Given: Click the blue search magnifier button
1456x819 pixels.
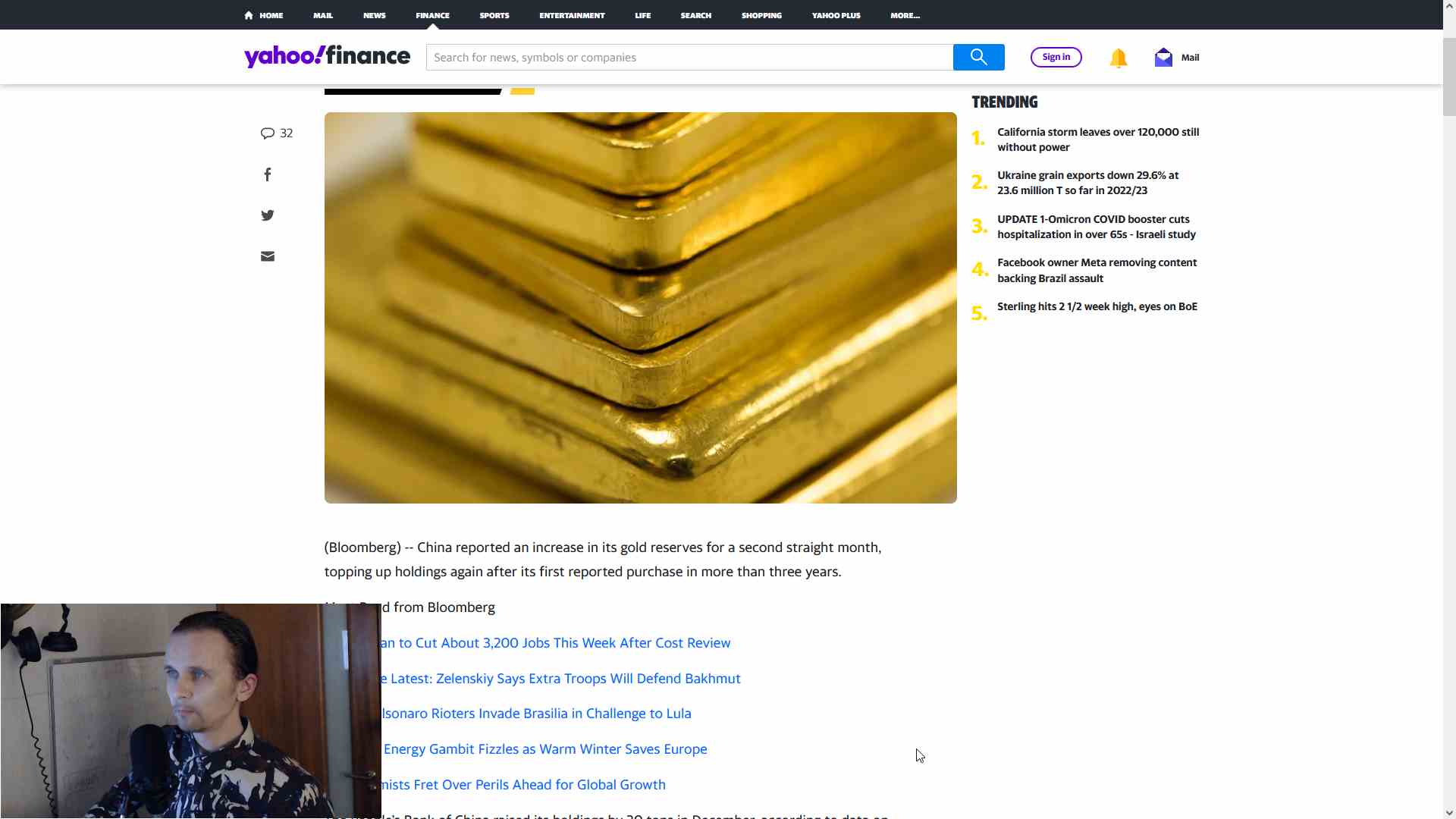Looking at the screenshot, I should coord(978,58).
